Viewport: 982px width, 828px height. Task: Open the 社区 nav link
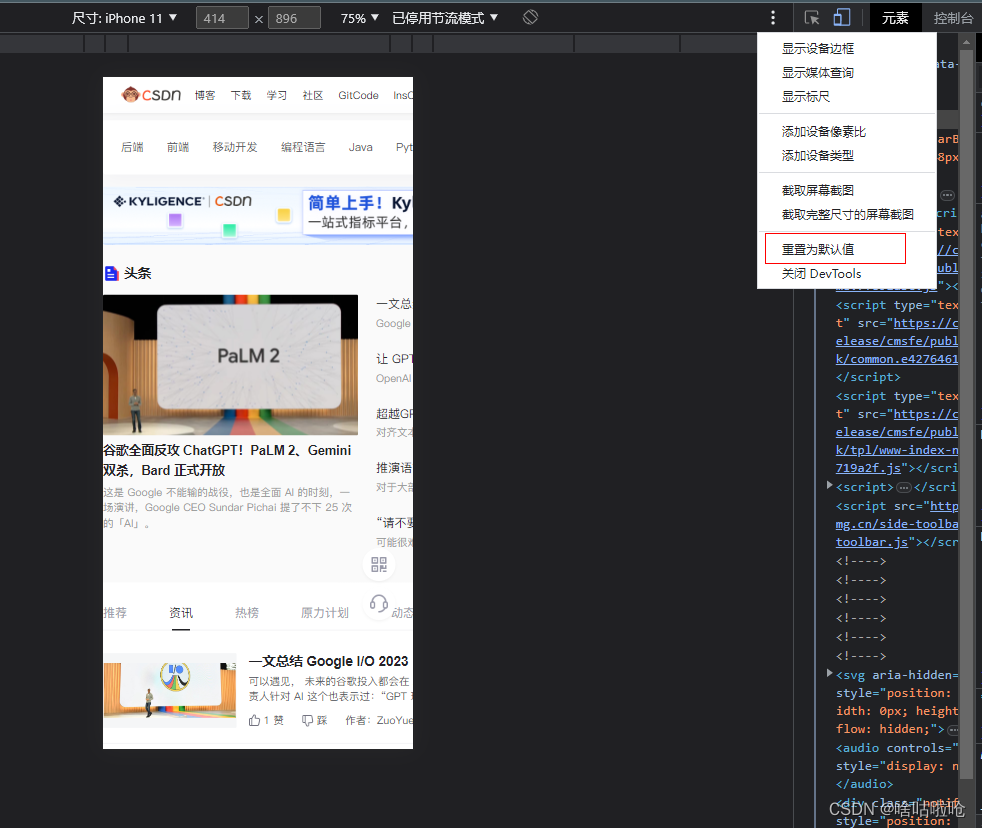tap(313, 95)
